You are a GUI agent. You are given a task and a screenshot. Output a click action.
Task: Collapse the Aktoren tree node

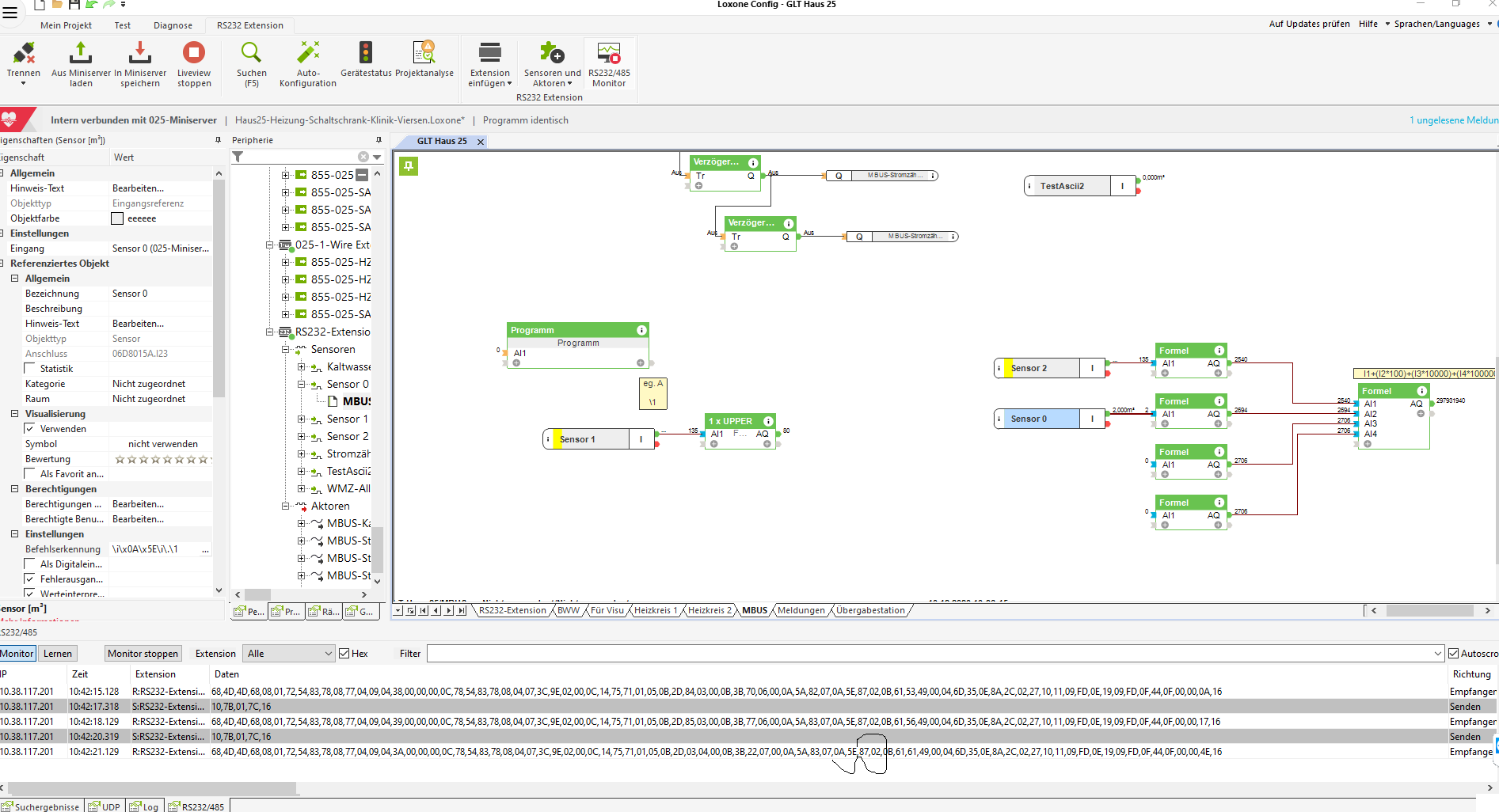[x=286, y=507]
